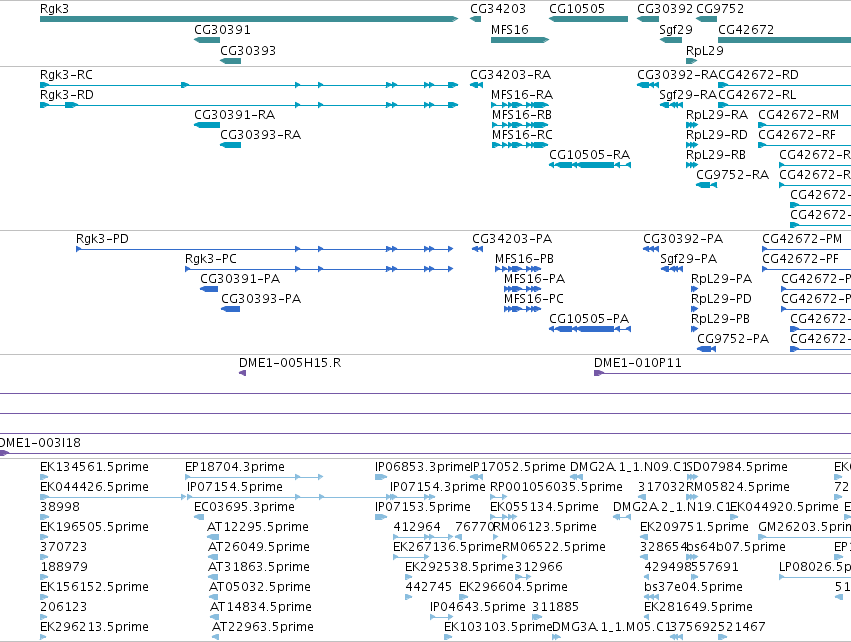The width and height of the screenshot is (851, 642).
Task: Select the CG34203-PA protein label
Action: click(x=512, y=239)
